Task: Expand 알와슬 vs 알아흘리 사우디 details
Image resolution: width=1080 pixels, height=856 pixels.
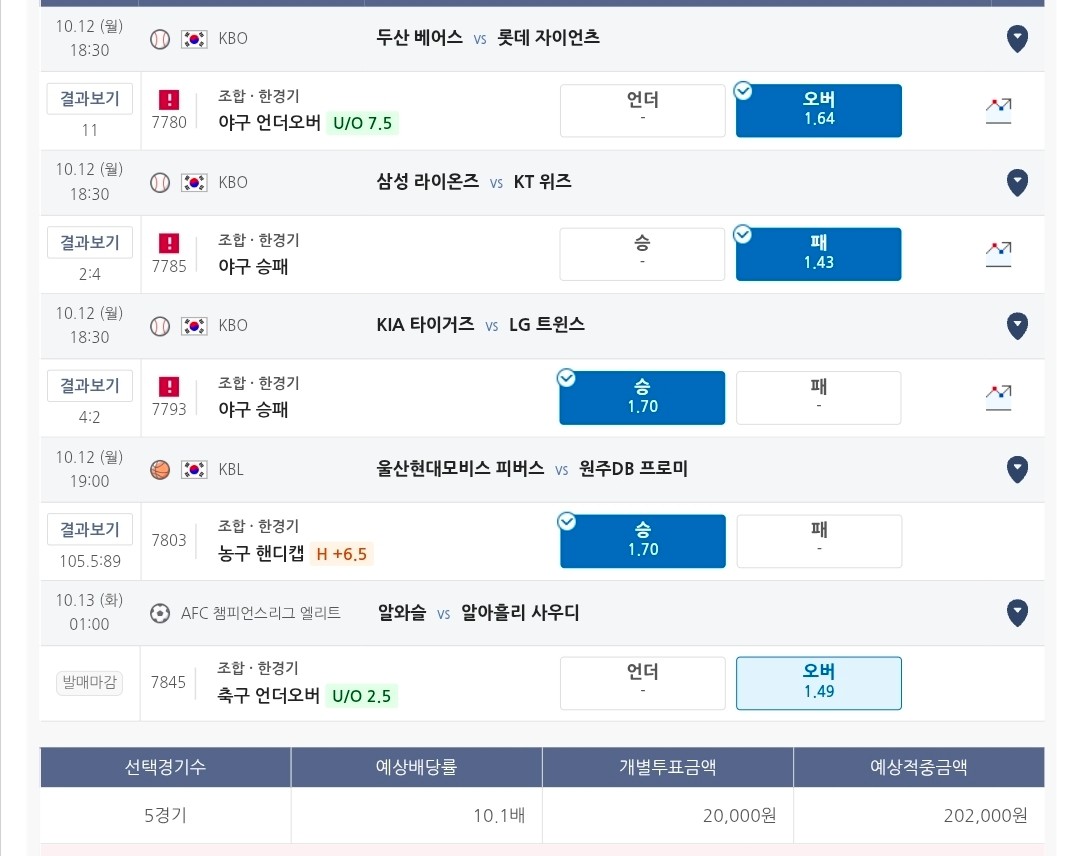Action: (1017, 613)
